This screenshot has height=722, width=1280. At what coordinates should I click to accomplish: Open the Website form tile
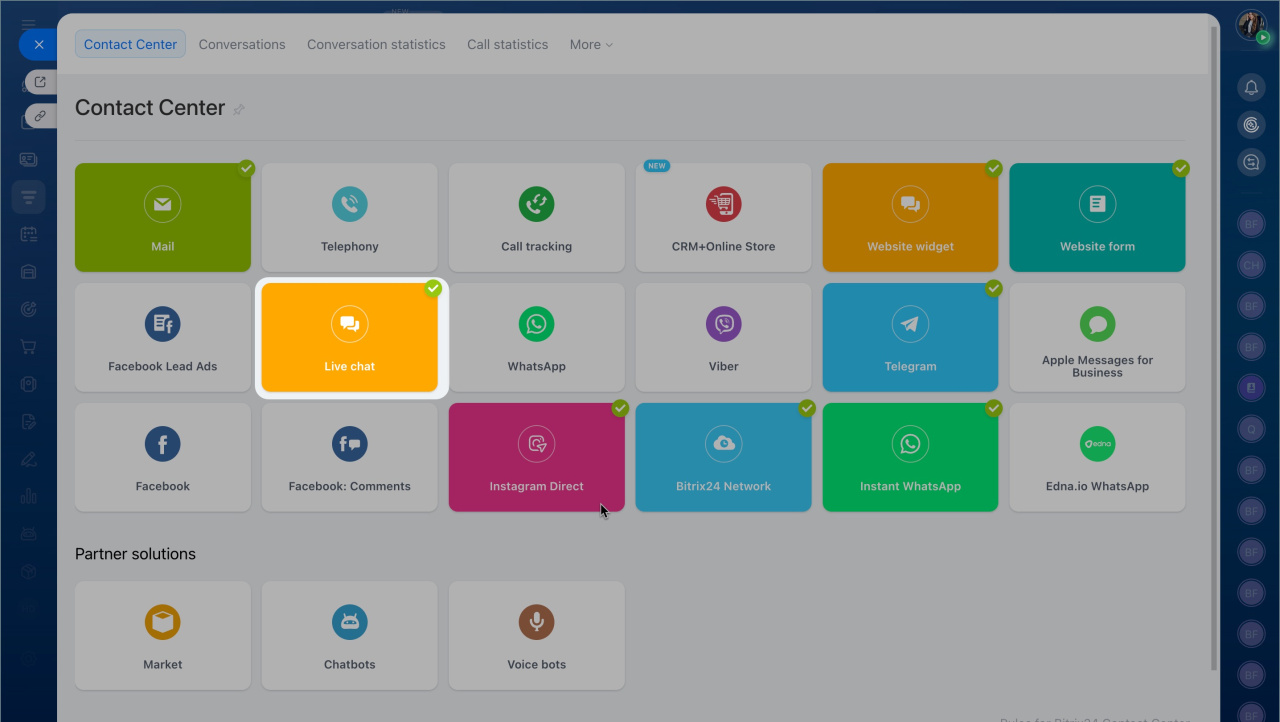(x=1098, y=218)
